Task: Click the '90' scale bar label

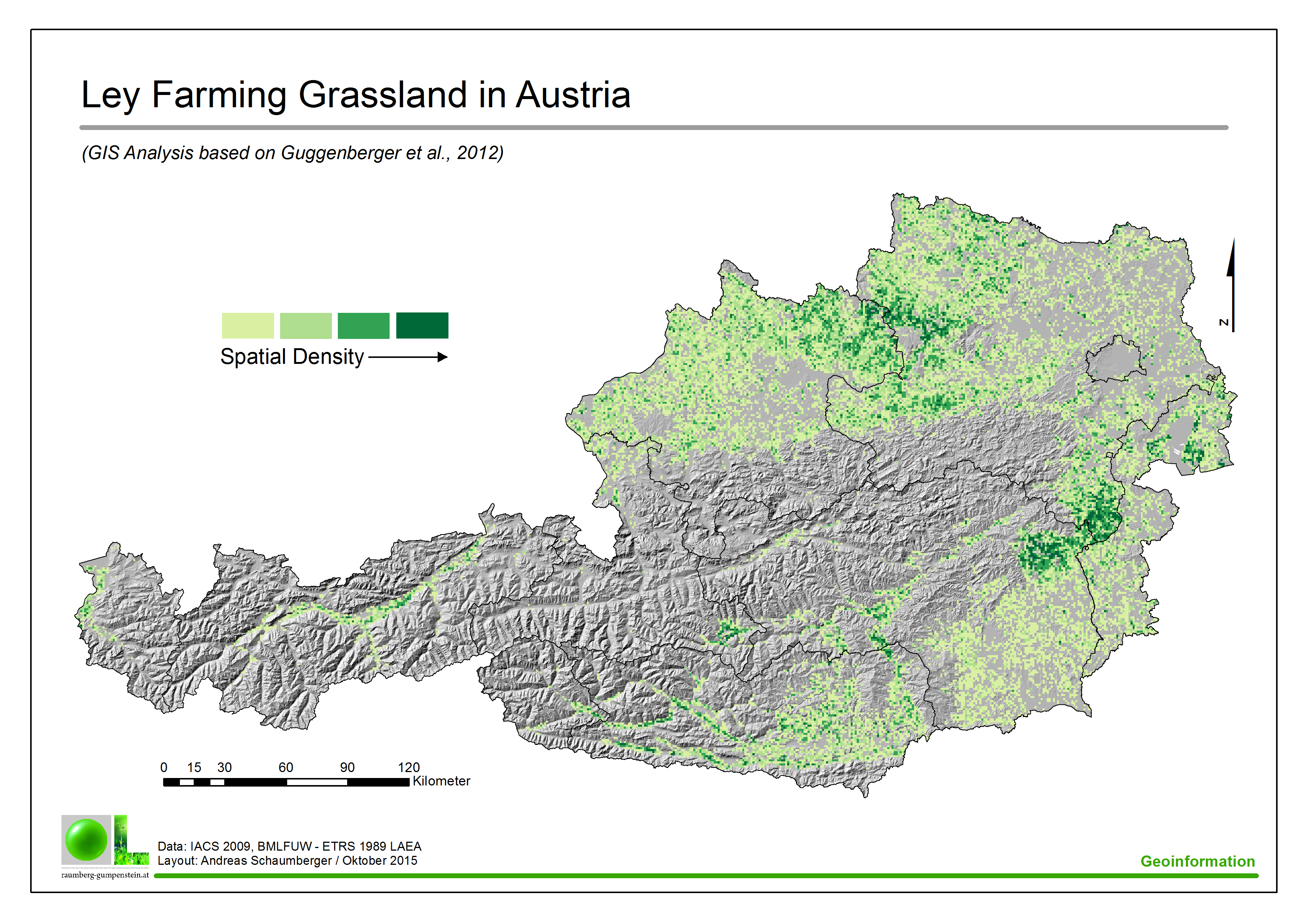Action: (x=347, y=768)
